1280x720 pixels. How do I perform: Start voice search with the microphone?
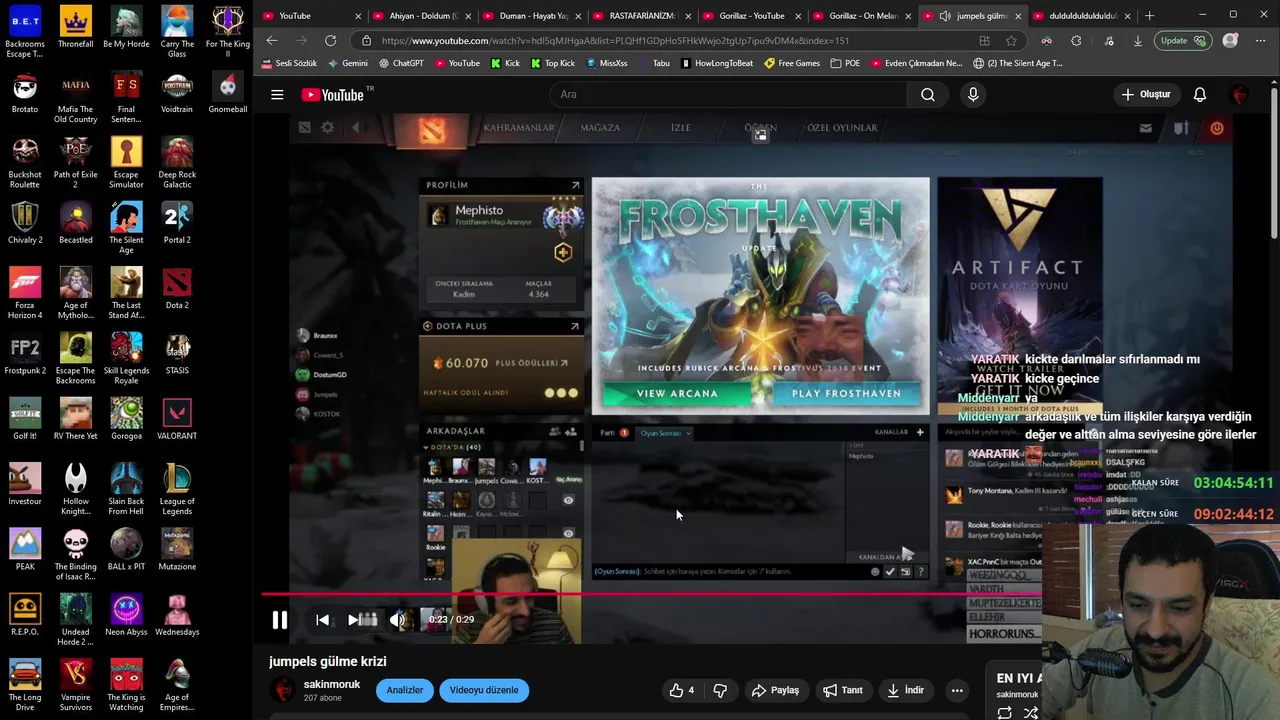tap(973, 95)
